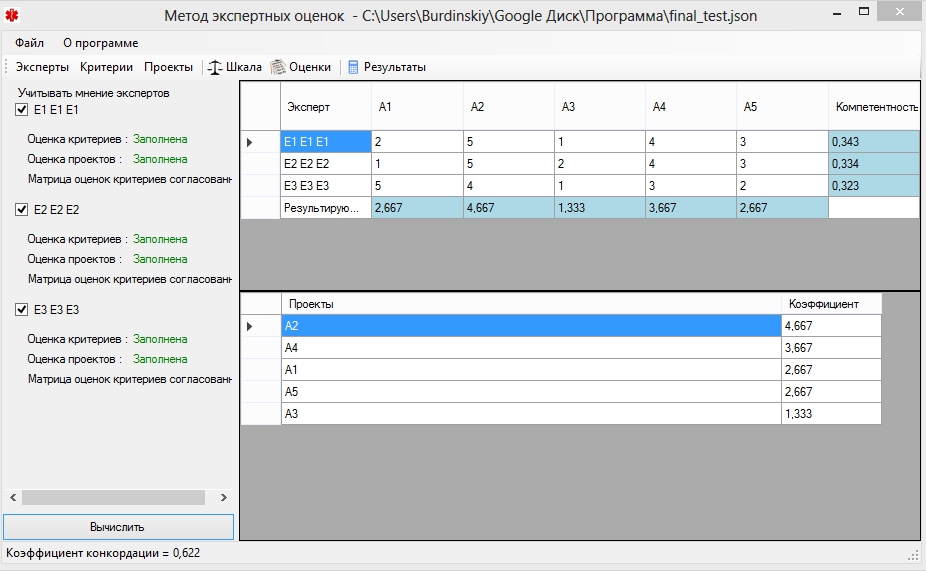Select competence value 0,334

tap(874, 164)
